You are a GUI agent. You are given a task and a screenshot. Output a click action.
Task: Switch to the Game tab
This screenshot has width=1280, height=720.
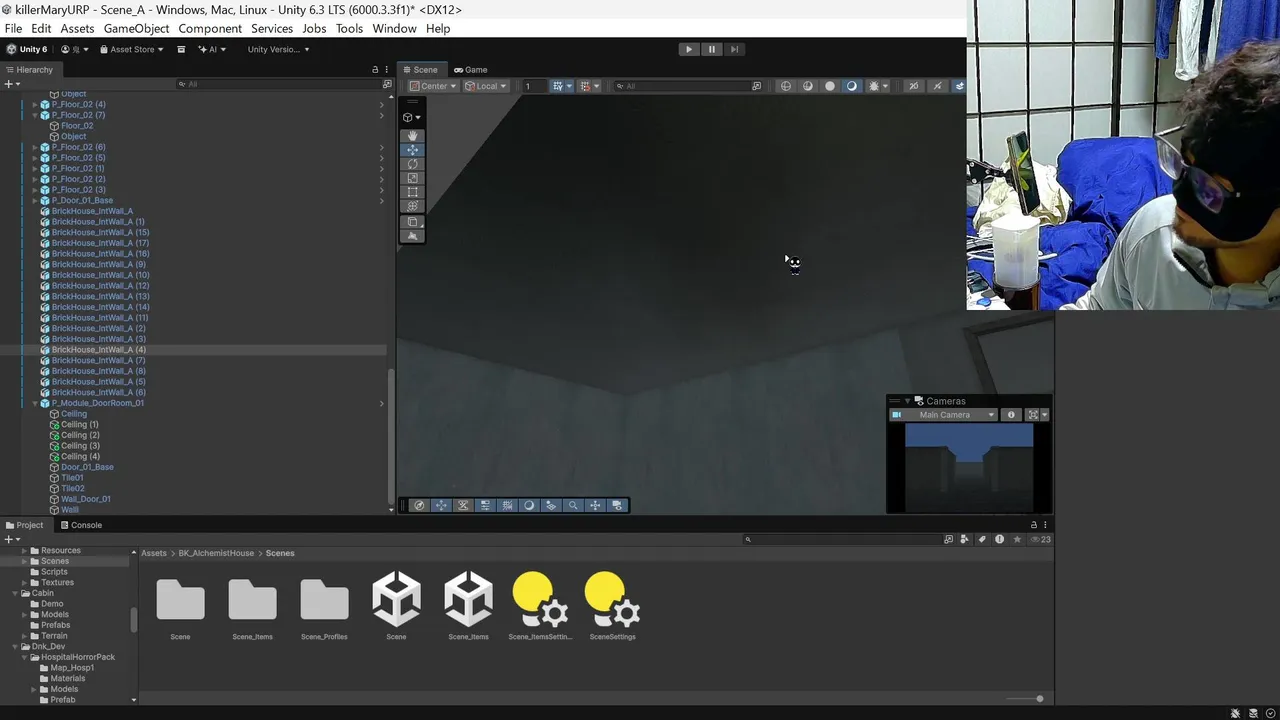(x=470, y=70)
